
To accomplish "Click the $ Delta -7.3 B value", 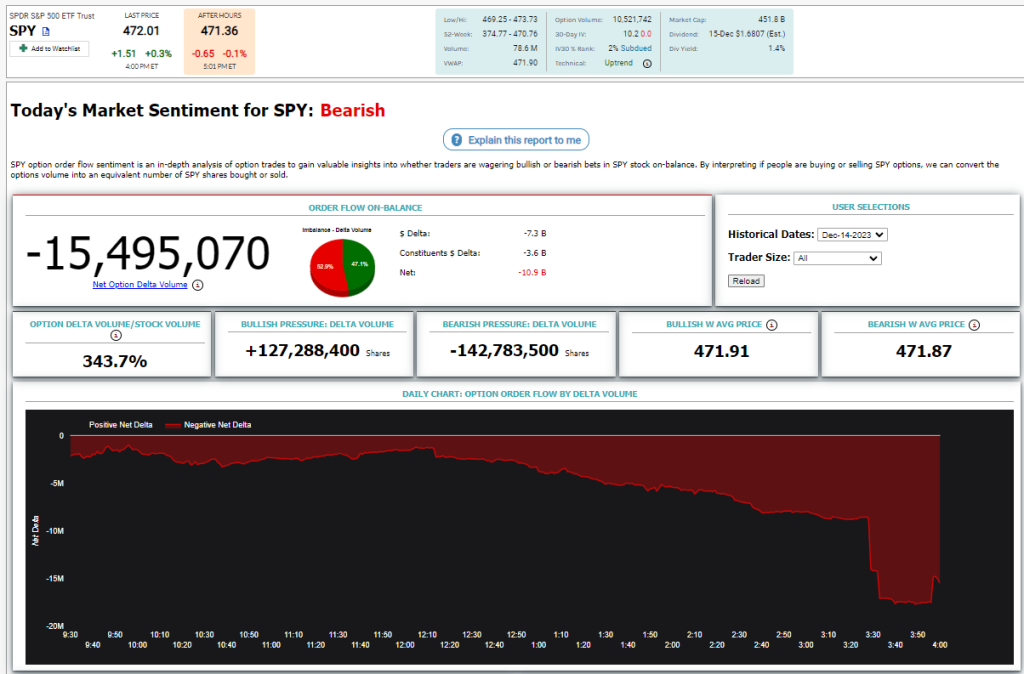I will tap(535, 233).
